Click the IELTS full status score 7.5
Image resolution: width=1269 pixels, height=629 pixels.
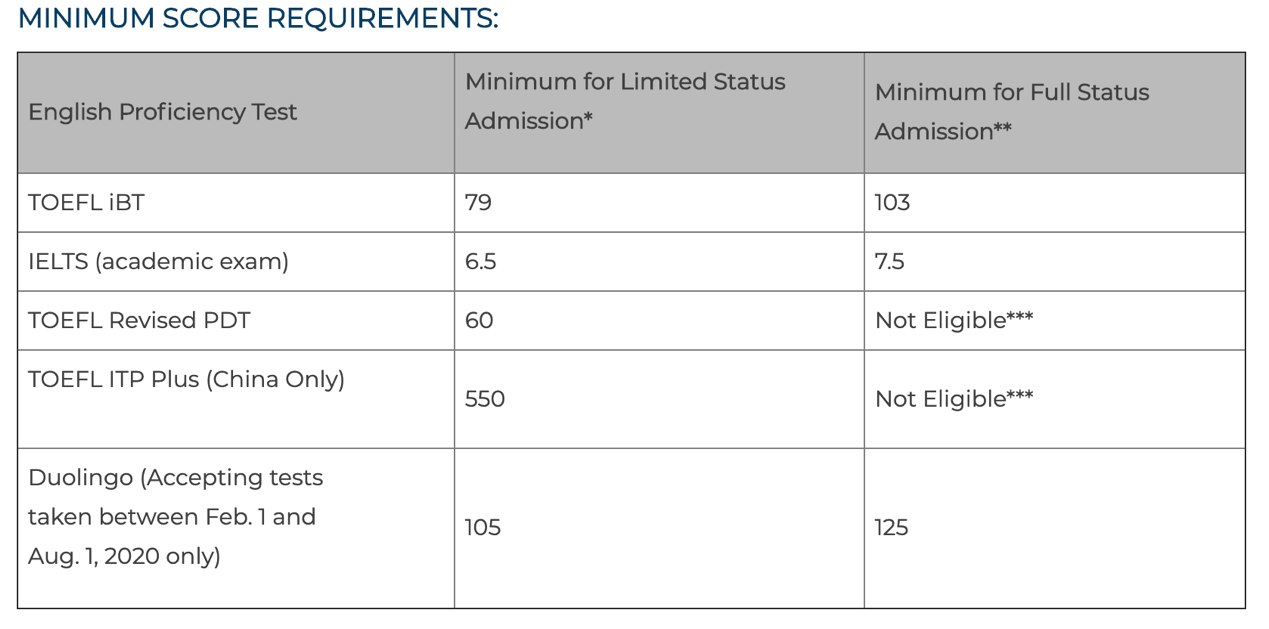[x=889, y=261]
